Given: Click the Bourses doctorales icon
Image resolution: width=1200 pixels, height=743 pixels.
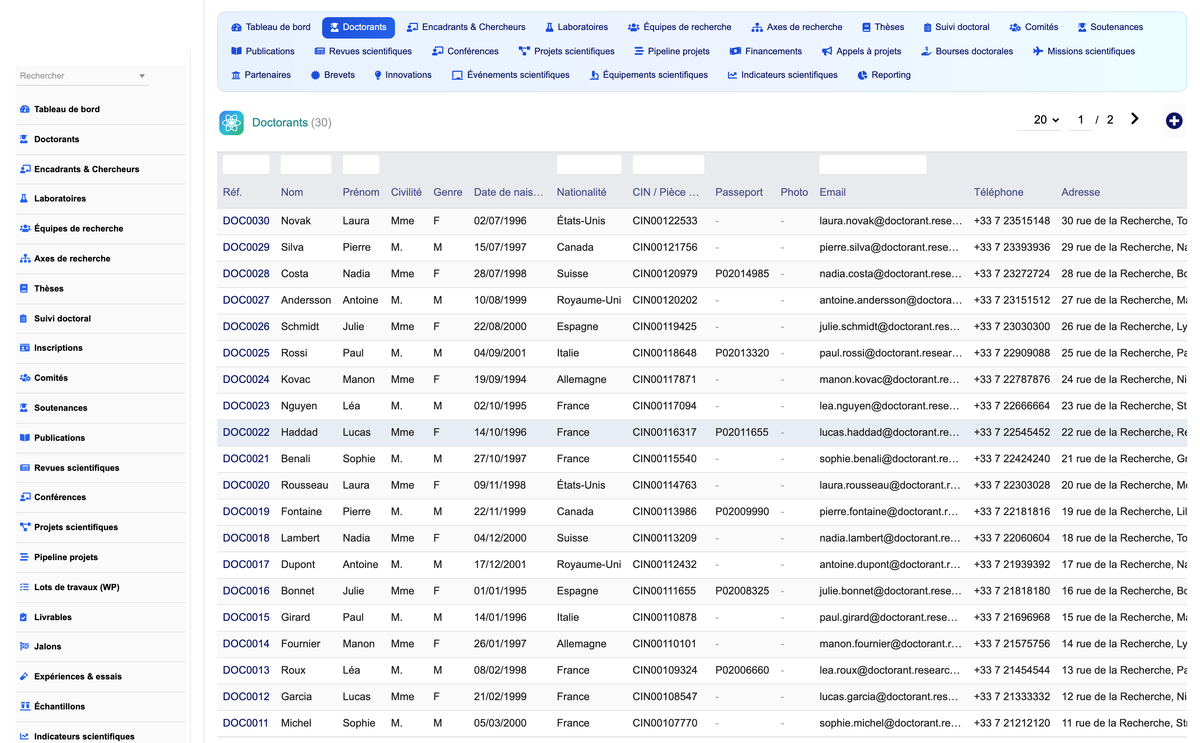Looking at the screenshot, I should (x=926, y=51).
